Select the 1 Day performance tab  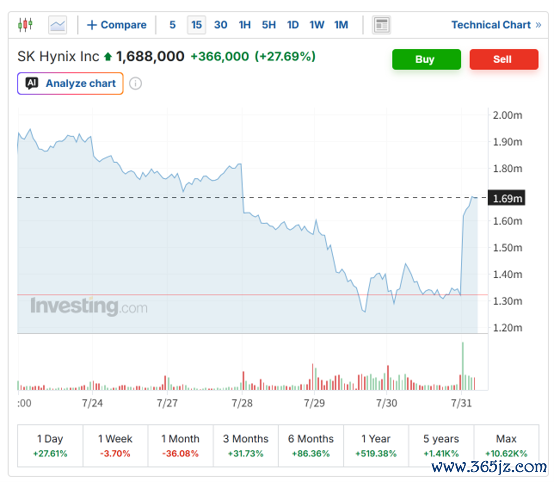point(50,446)
